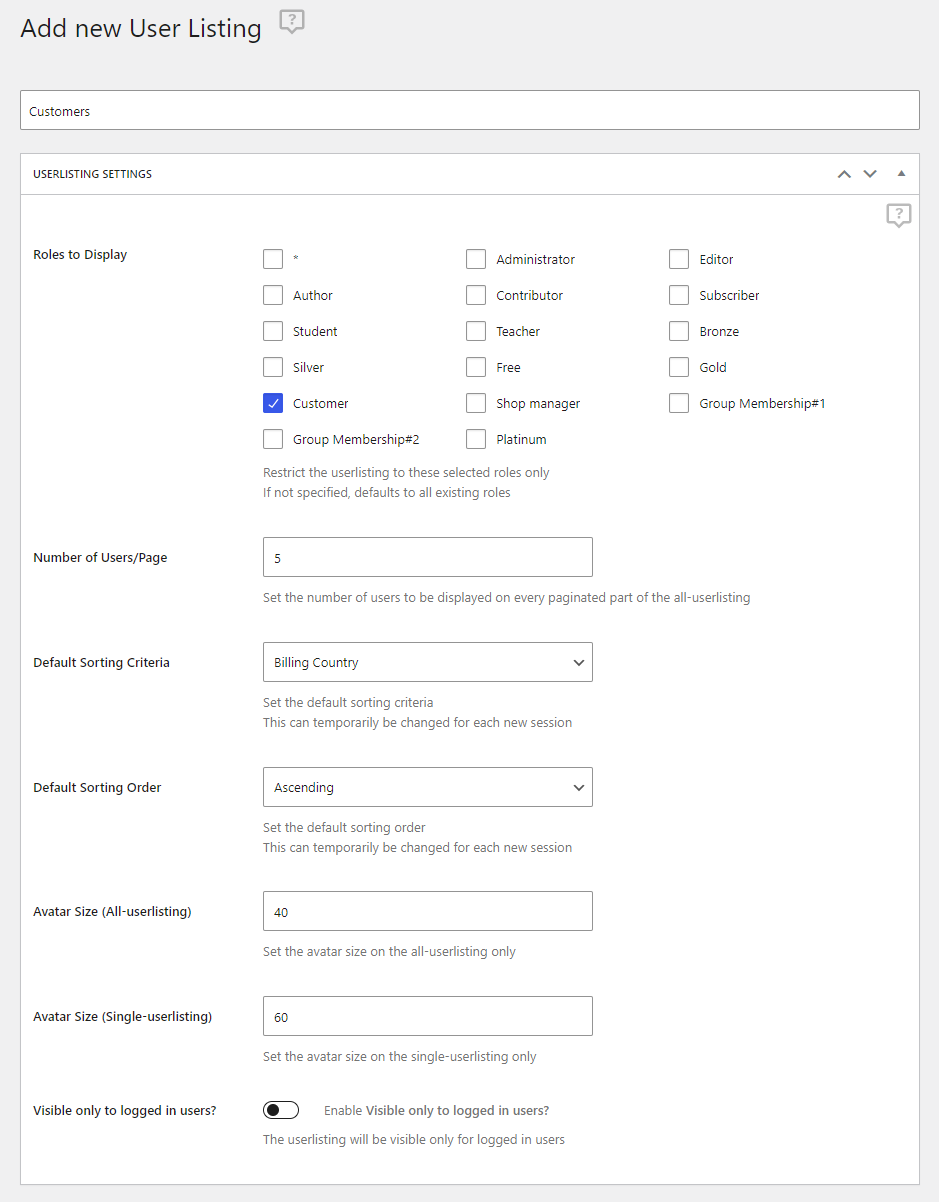Click the Customers title input field
The height and width of the screenshot is (1202, 939).
pyautogui.click(x=470, y=110)
